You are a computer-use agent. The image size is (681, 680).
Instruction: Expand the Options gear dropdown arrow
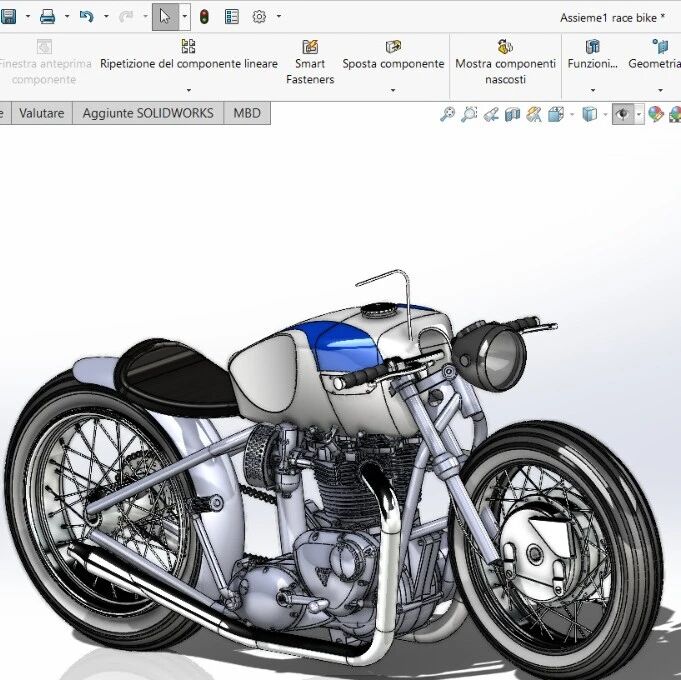click(x=279, y=17)
